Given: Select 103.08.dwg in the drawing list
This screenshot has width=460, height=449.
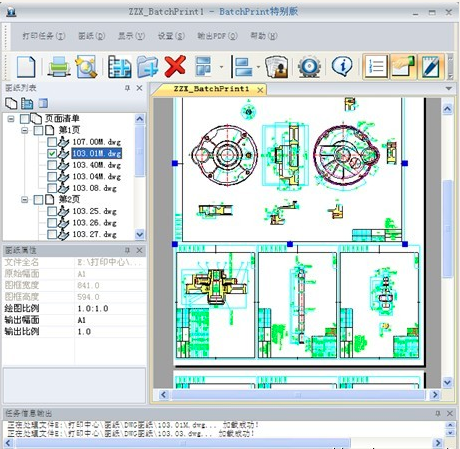Looking at the screenshot, I should [x=95, y=188].
